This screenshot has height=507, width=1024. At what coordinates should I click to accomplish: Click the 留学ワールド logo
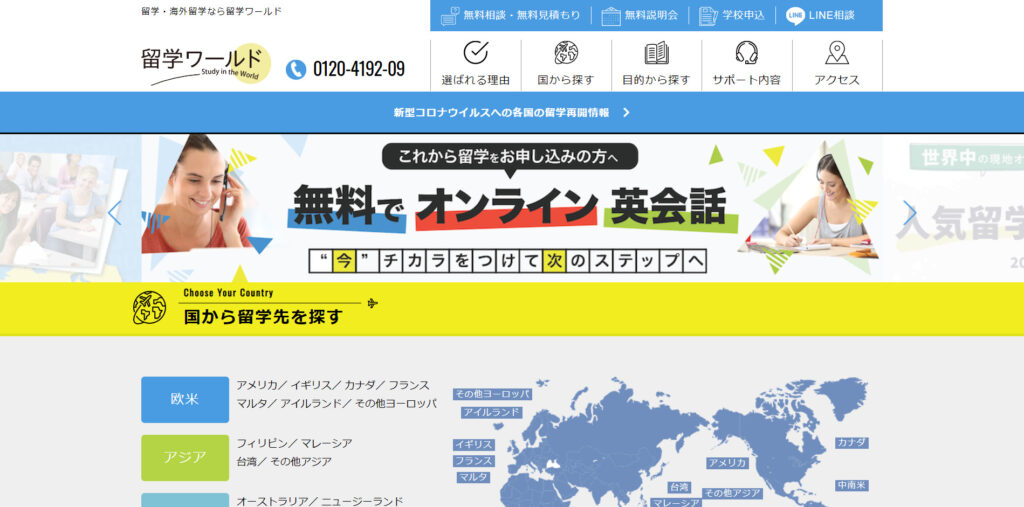pos(206,65)
